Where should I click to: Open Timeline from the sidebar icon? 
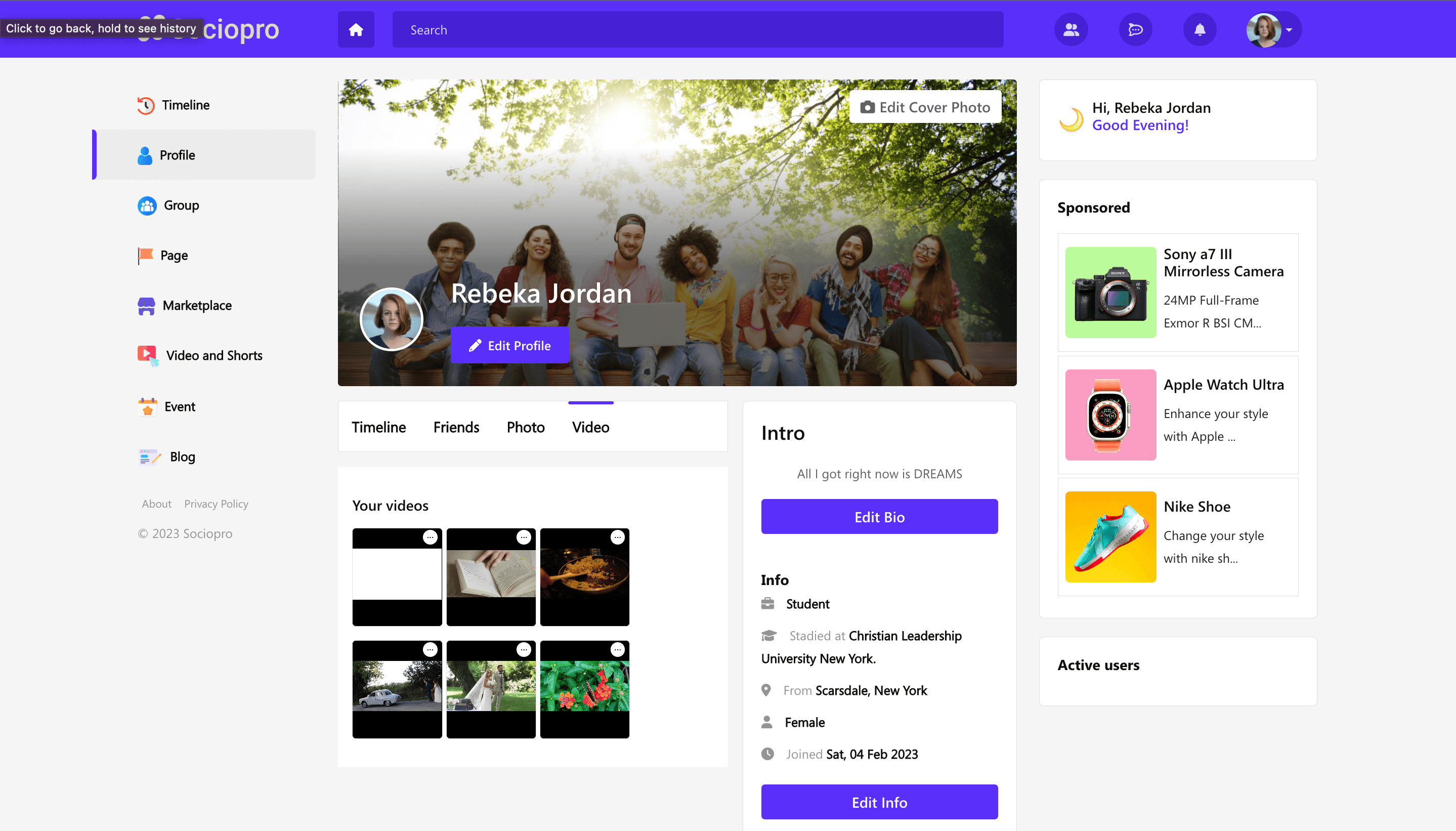[x=146, y=105]
